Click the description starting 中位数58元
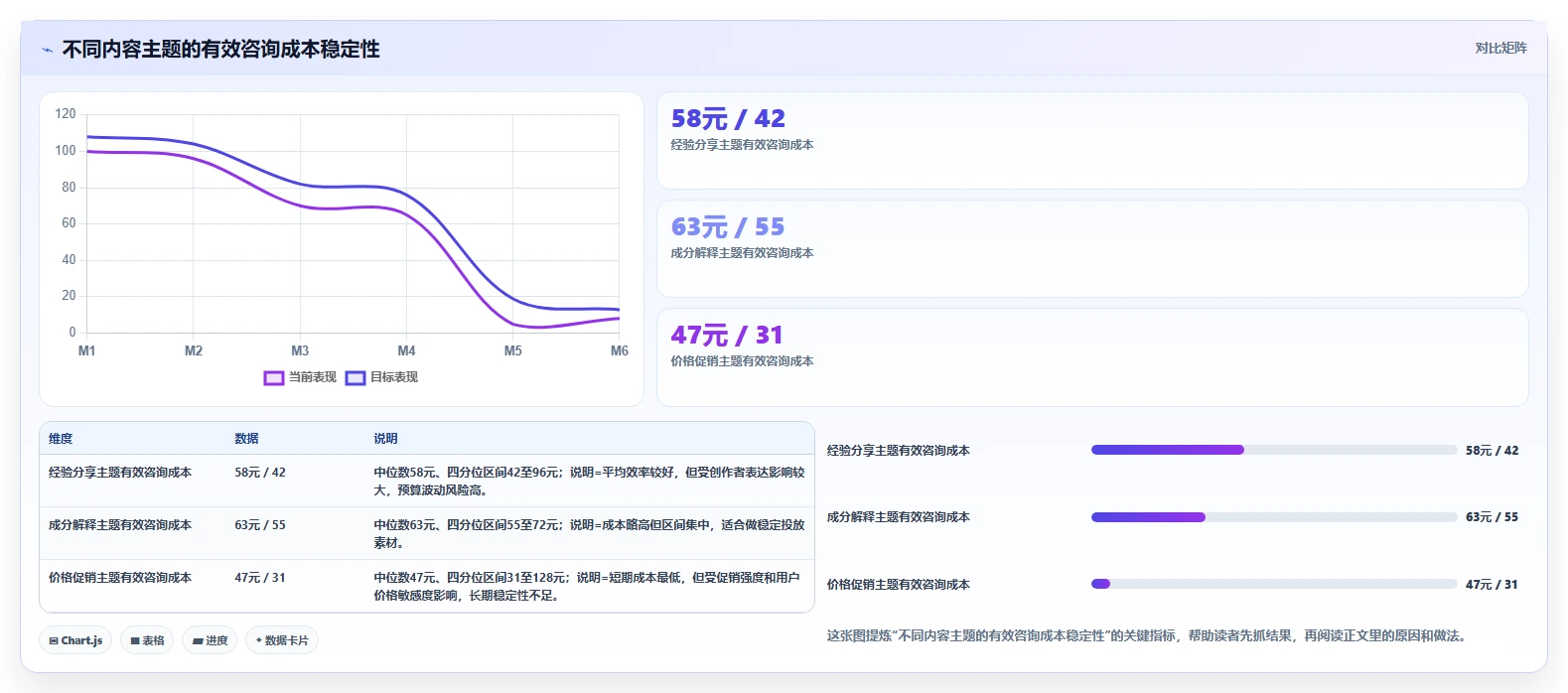This screenshot has width=1568, height=693. click(589, 482)
